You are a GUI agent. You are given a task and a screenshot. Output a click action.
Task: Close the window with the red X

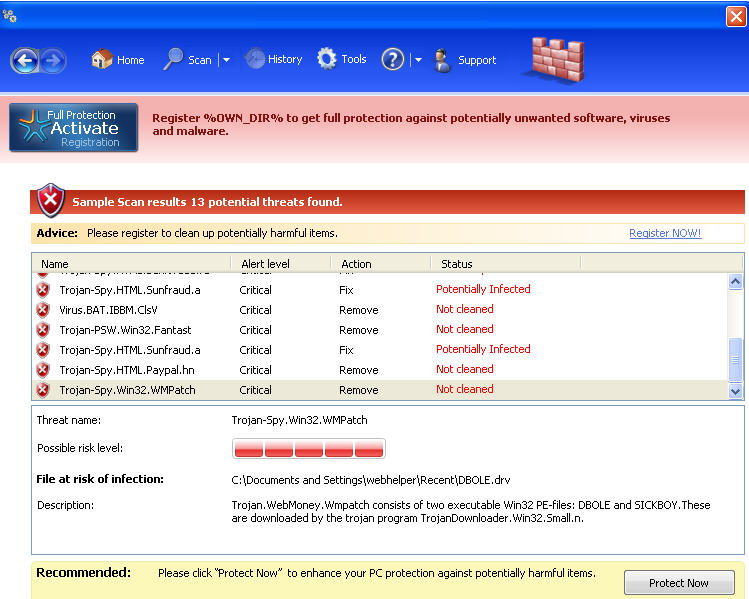[736, 17]
